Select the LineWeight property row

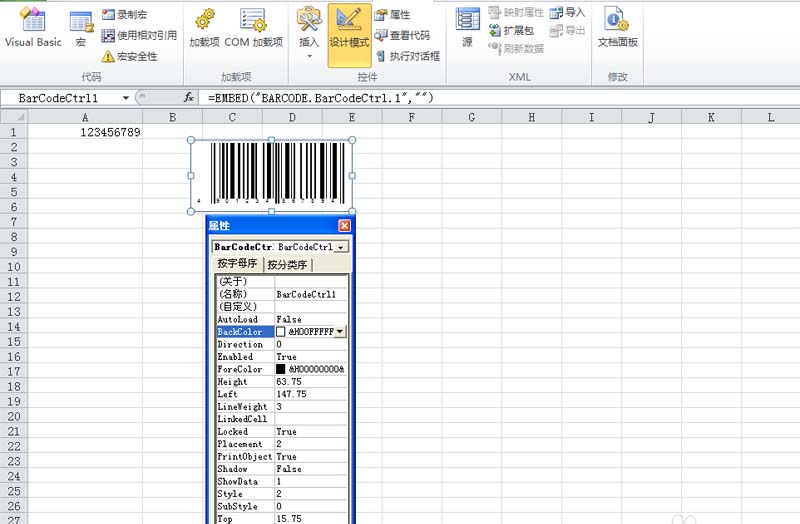(x=282, y=407)
